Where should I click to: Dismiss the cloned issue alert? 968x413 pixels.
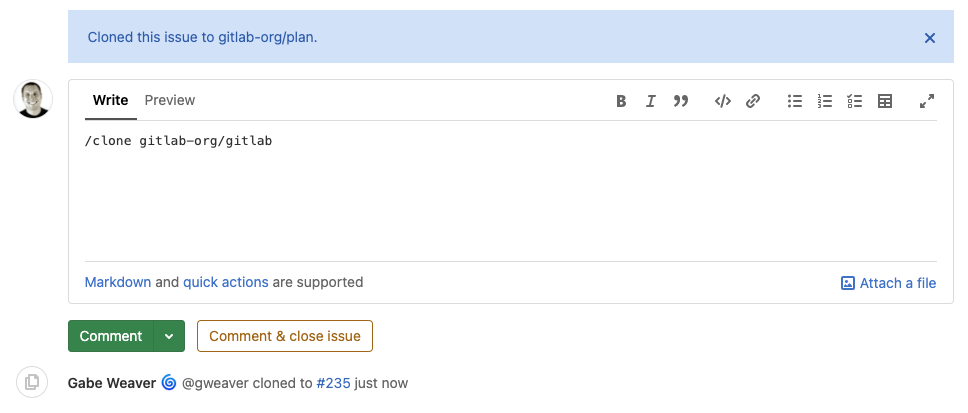tap(930, 38)
